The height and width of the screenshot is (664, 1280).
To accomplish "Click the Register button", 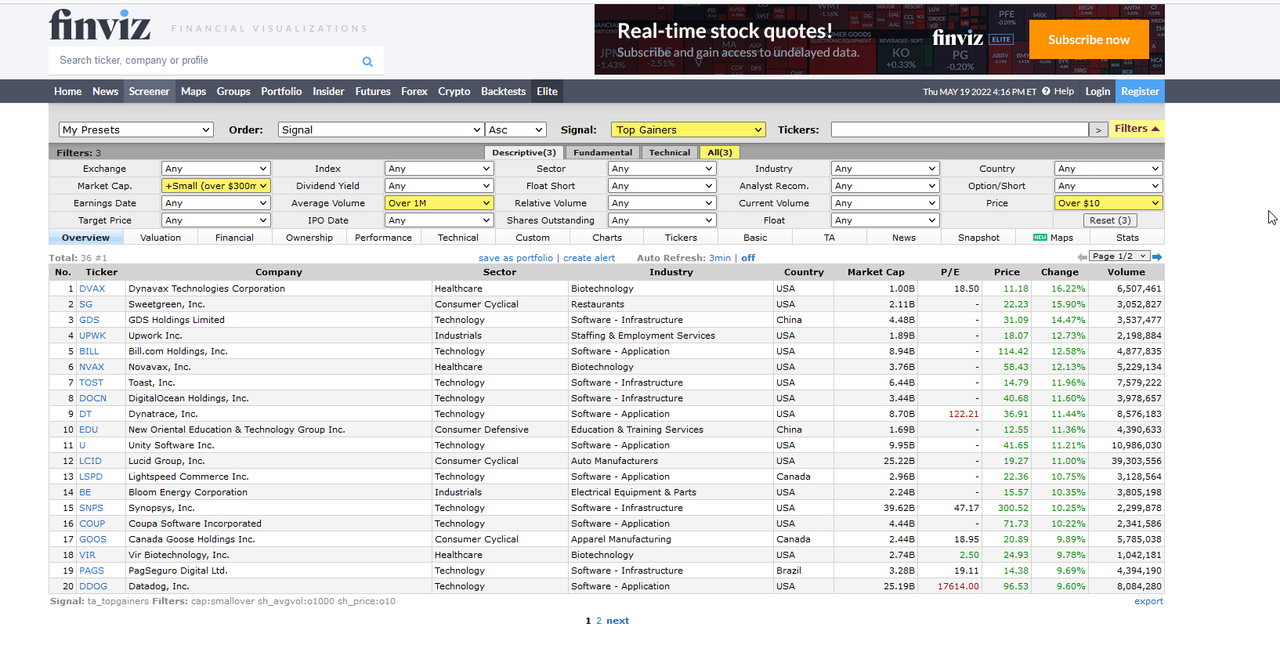I will [x=1140, y=91].
